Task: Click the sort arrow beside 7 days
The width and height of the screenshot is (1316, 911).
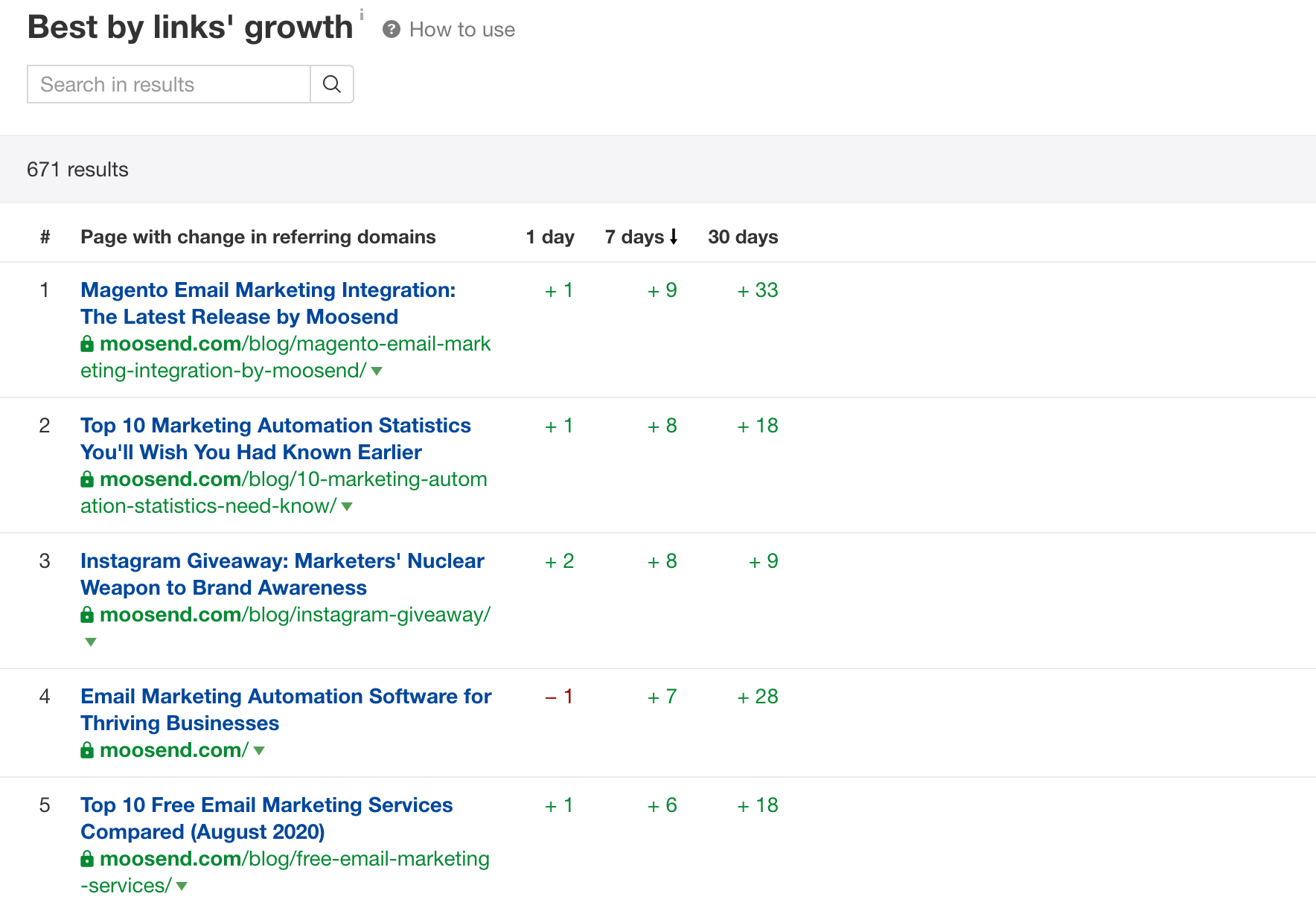Action: coord(674,237)
